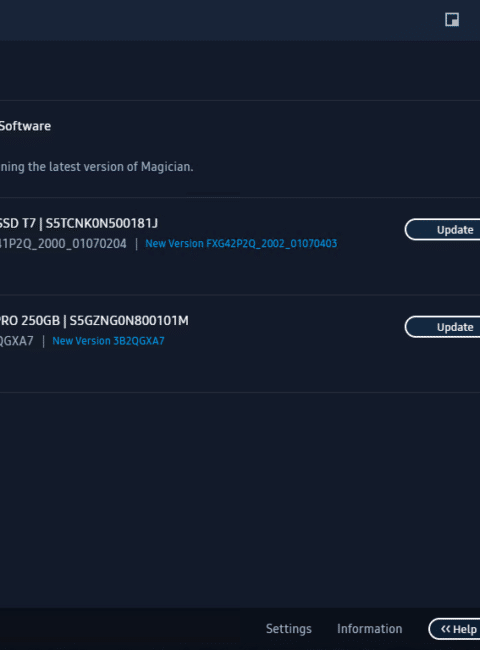The width and height of the screenshot is (480, 650).
Task: Click the double-chevron icon beside Help
Action: (445, 629)
